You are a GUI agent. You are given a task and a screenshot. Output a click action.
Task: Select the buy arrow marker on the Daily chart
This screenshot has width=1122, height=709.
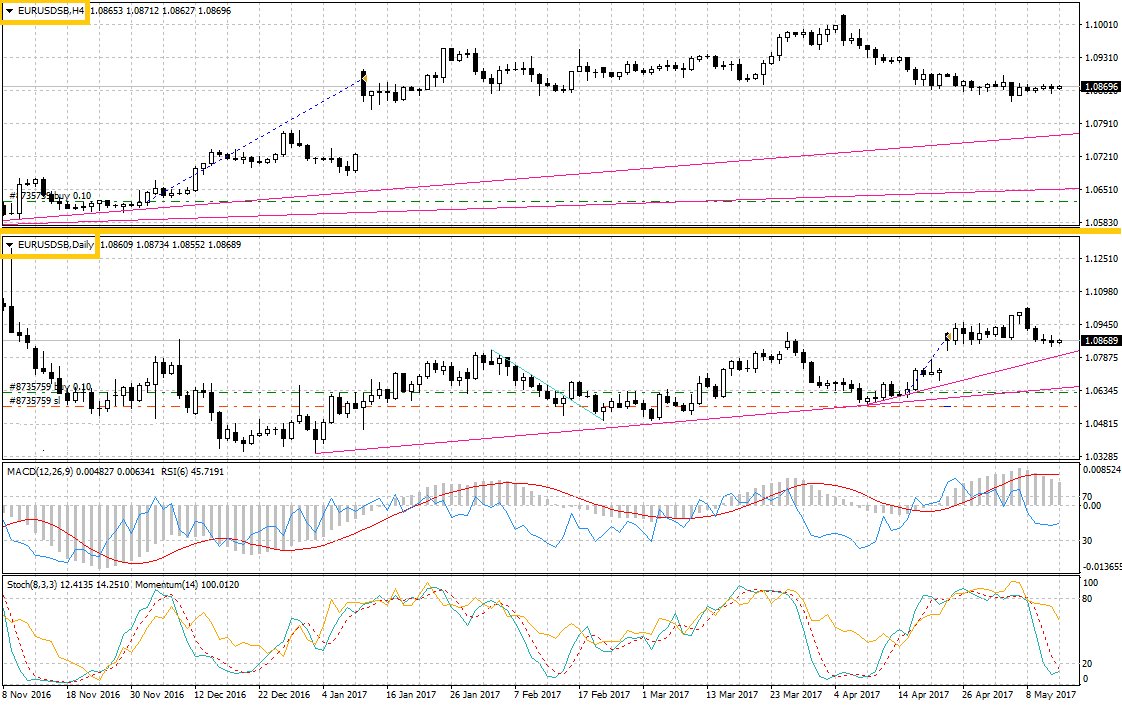tap(948, 336)
